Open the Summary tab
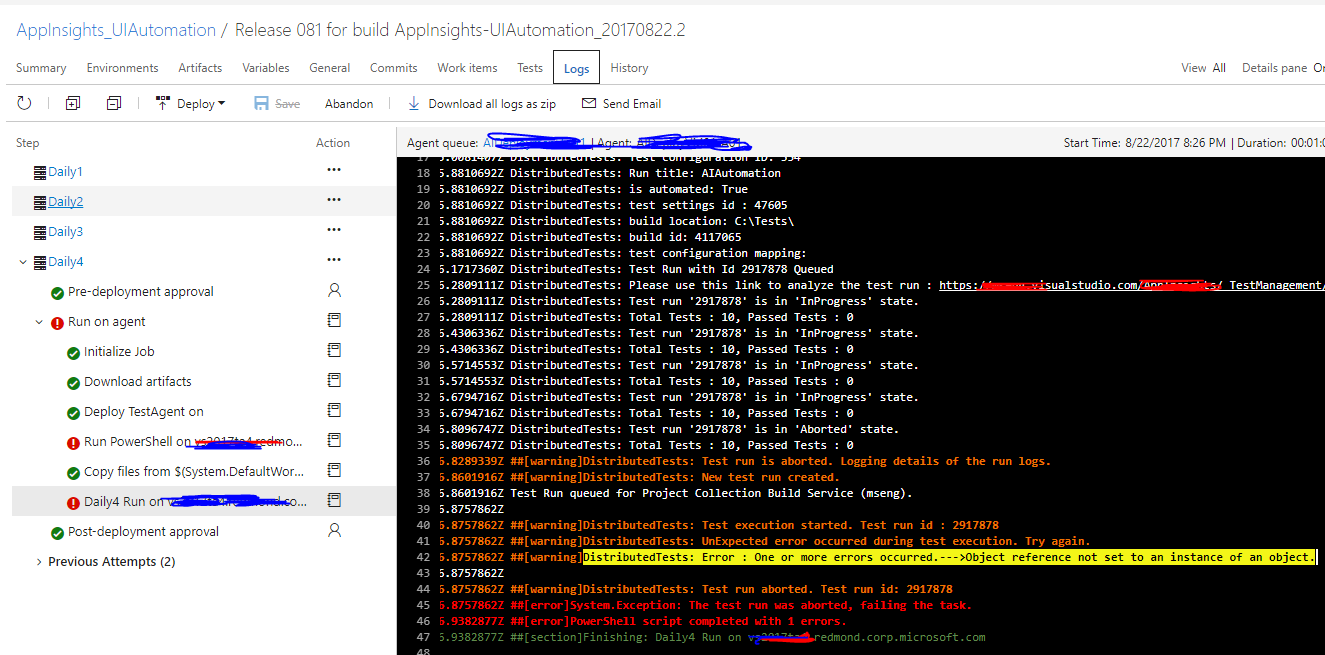This screenshot has height=655, width=1325. 41,68
